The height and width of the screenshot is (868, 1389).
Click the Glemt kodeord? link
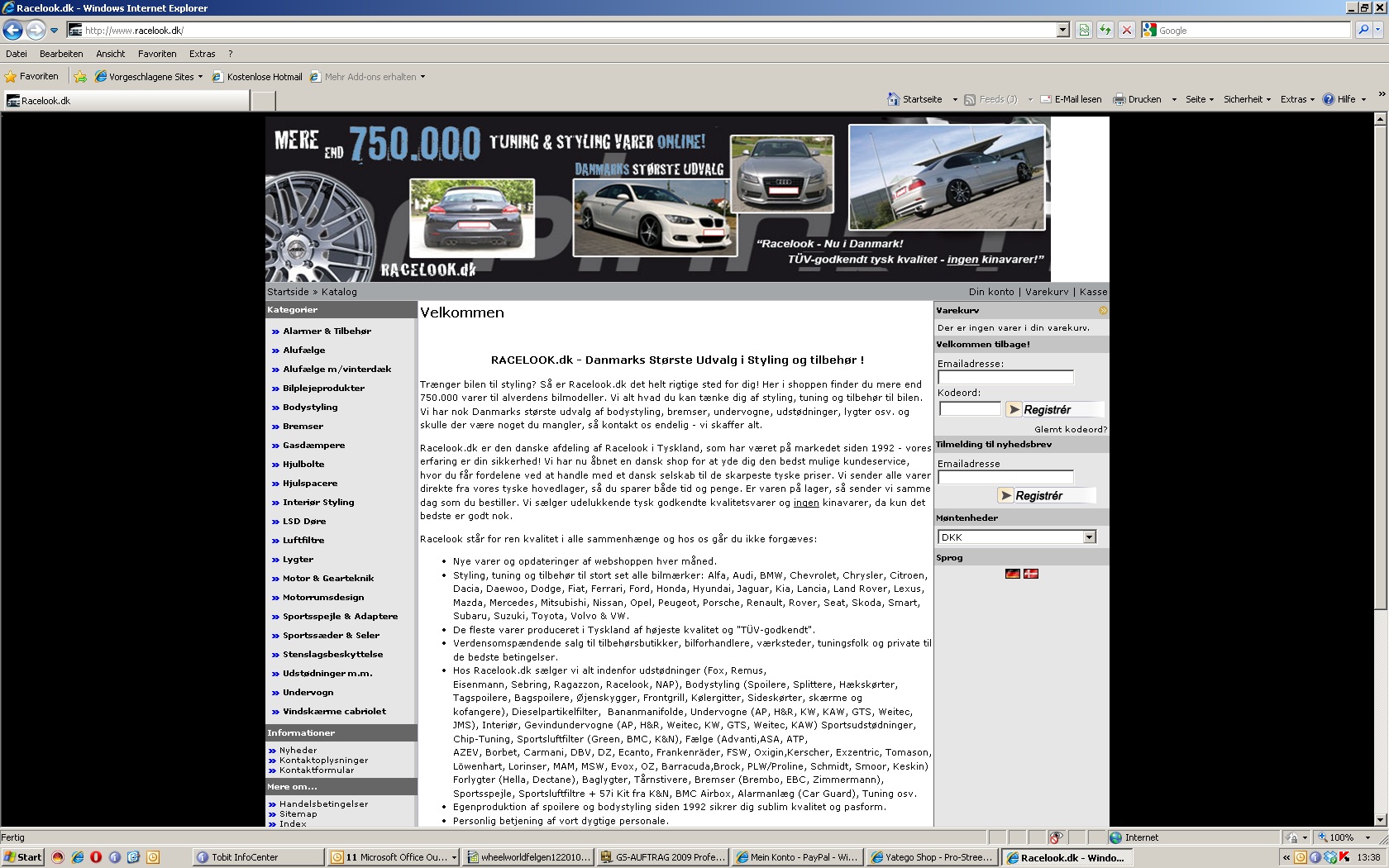point(1070,430)
